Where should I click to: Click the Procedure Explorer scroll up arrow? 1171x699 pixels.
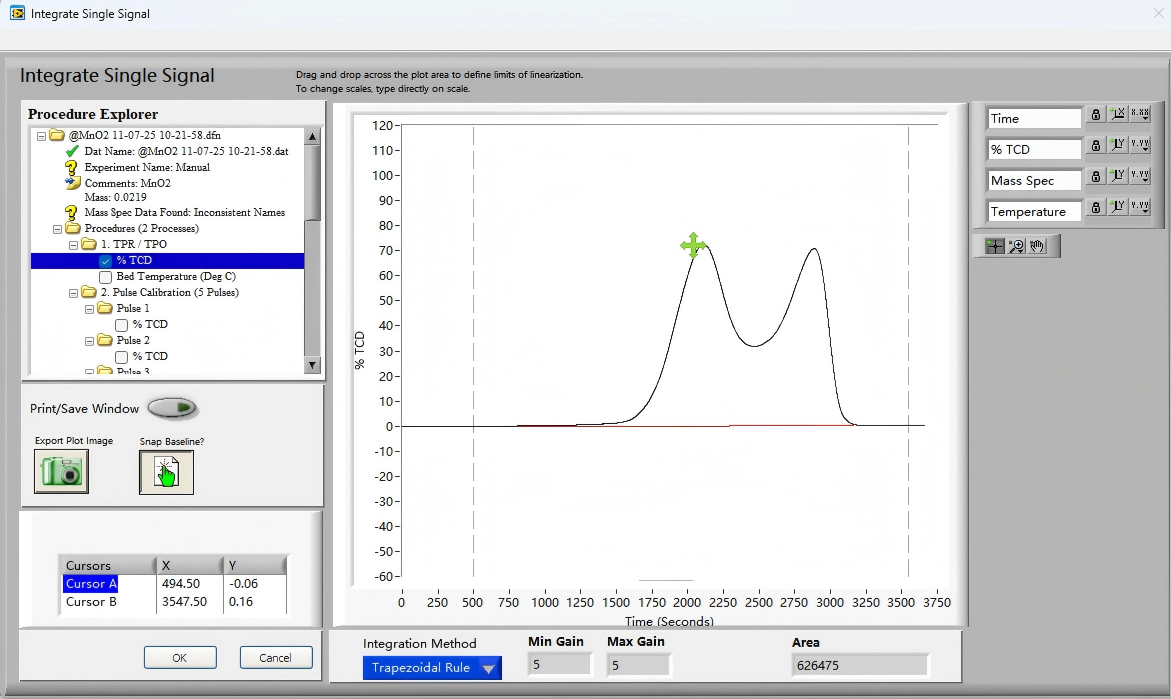[x=312, y=137]
